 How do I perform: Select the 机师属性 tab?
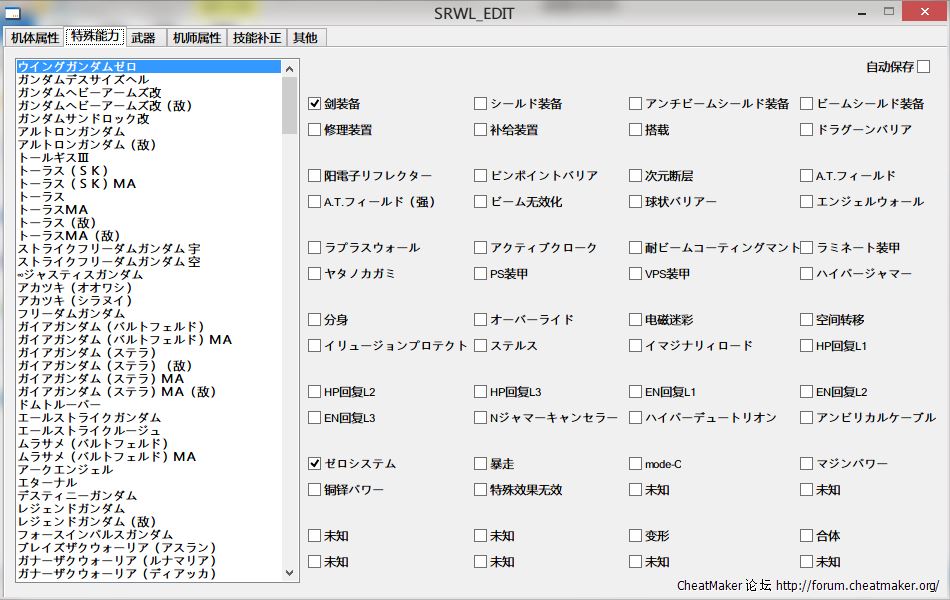coord(196,38)
